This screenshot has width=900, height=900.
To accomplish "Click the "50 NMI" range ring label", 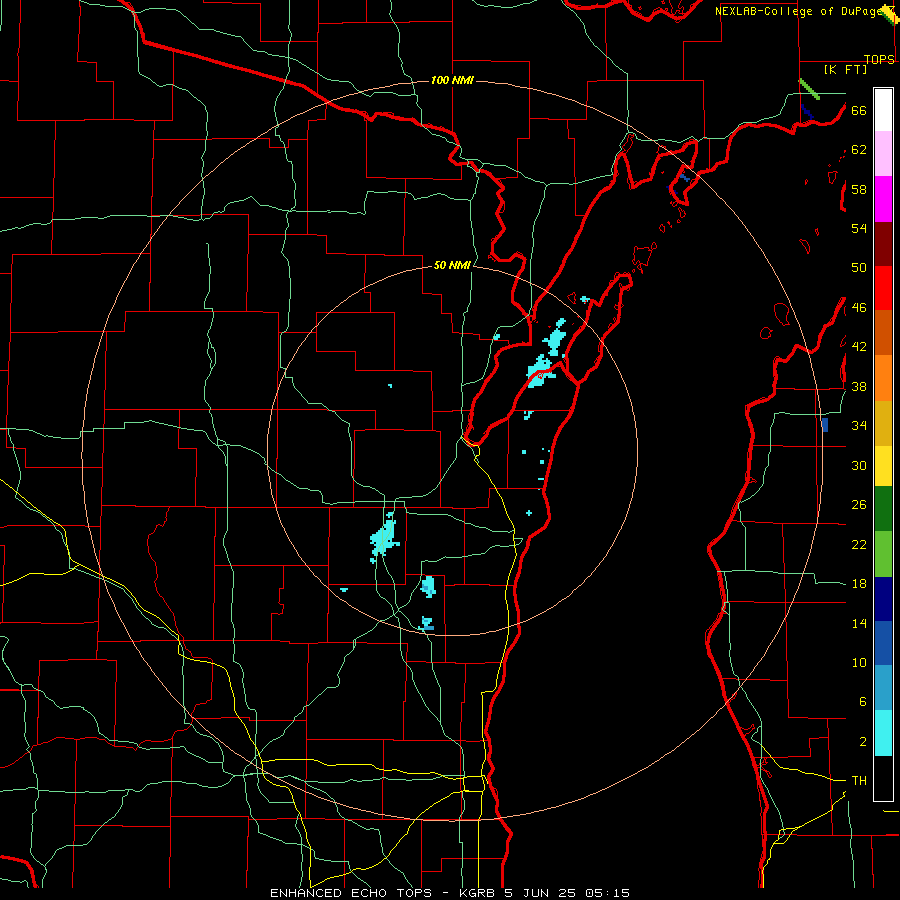I will click(x=452, y=265).
